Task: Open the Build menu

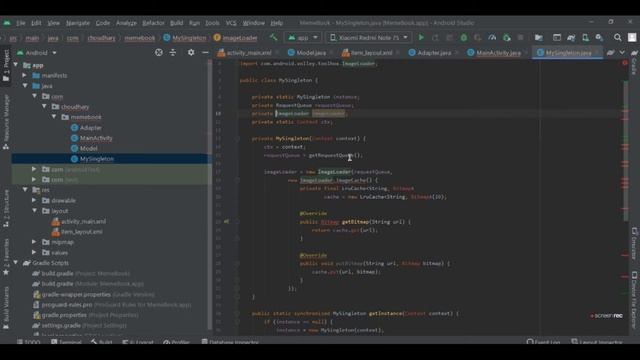Action: [176, 23]
